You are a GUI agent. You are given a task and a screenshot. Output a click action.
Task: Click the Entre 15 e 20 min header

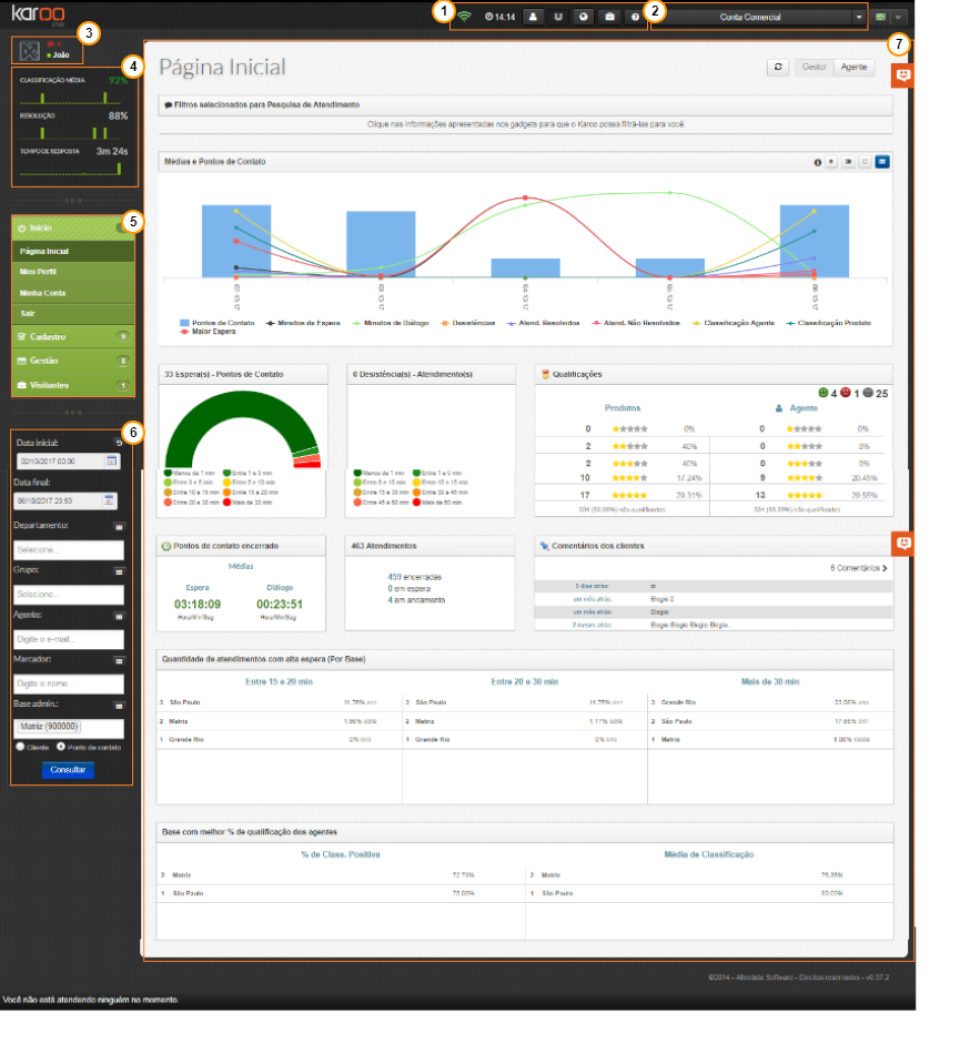point(280,682)
